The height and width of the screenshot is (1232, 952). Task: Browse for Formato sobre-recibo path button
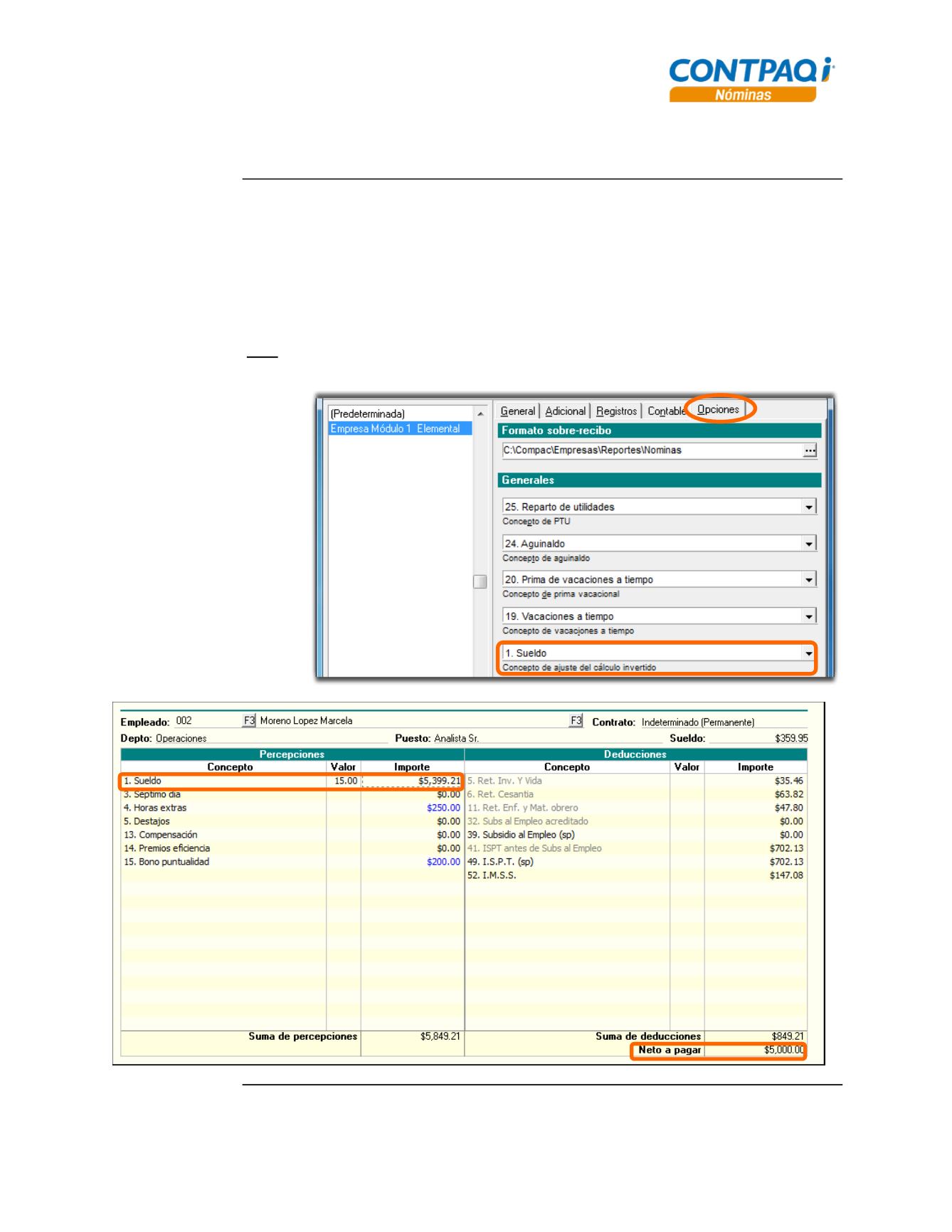(x=810, y=451)
